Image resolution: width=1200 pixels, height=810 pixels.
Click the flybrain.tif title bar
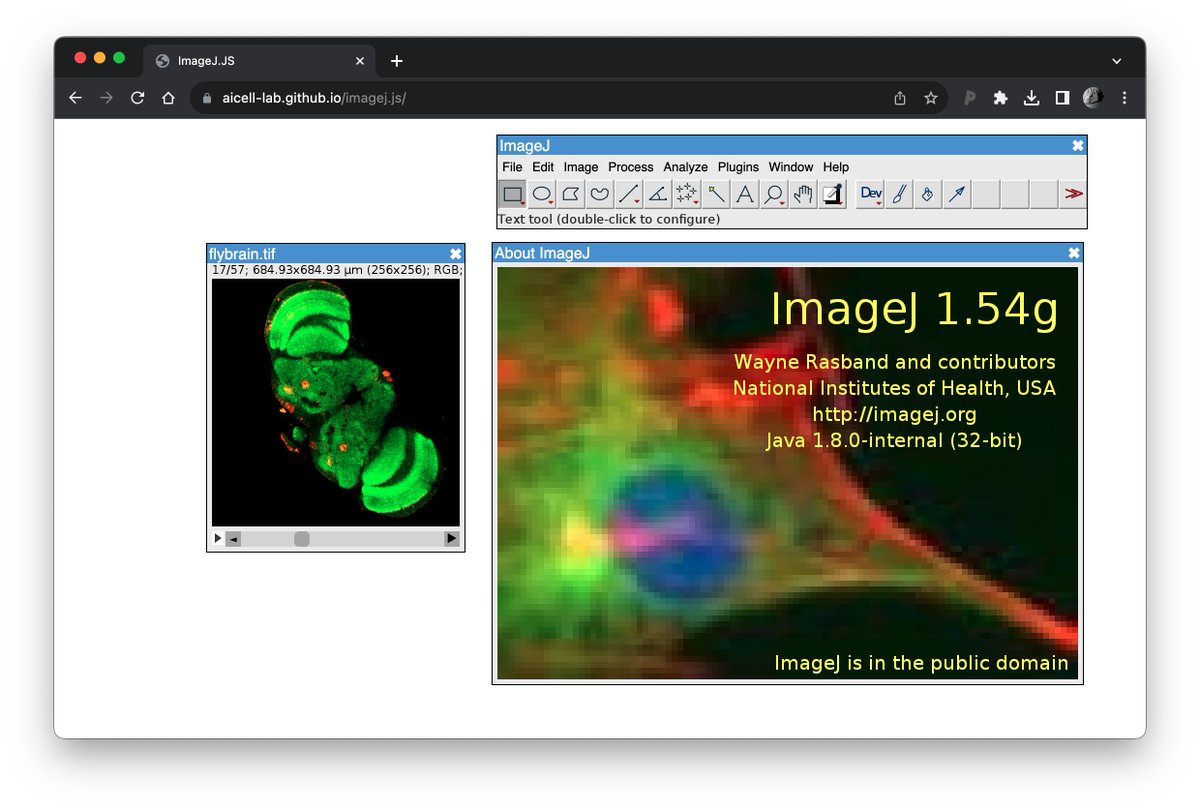pos(336,254)
